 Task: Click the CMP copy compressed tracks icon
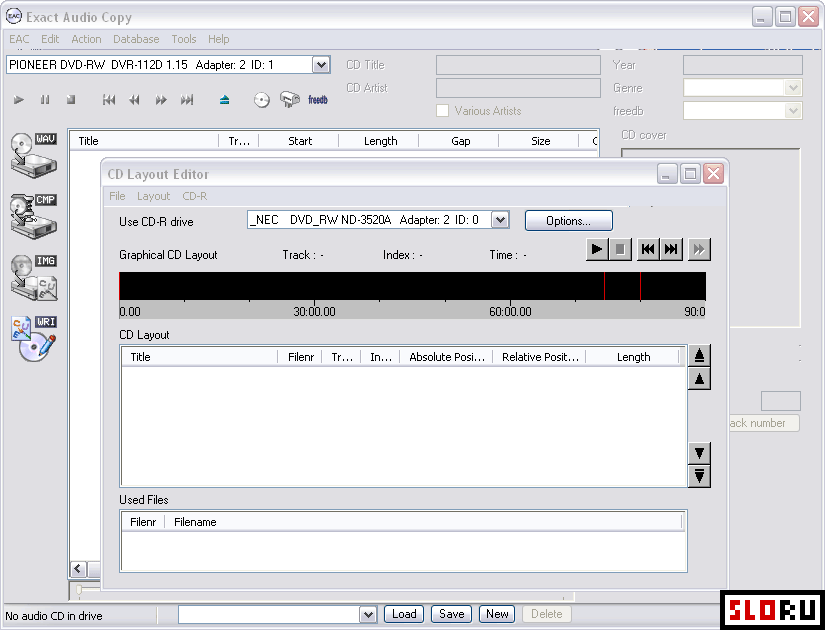tap(34, 216)
